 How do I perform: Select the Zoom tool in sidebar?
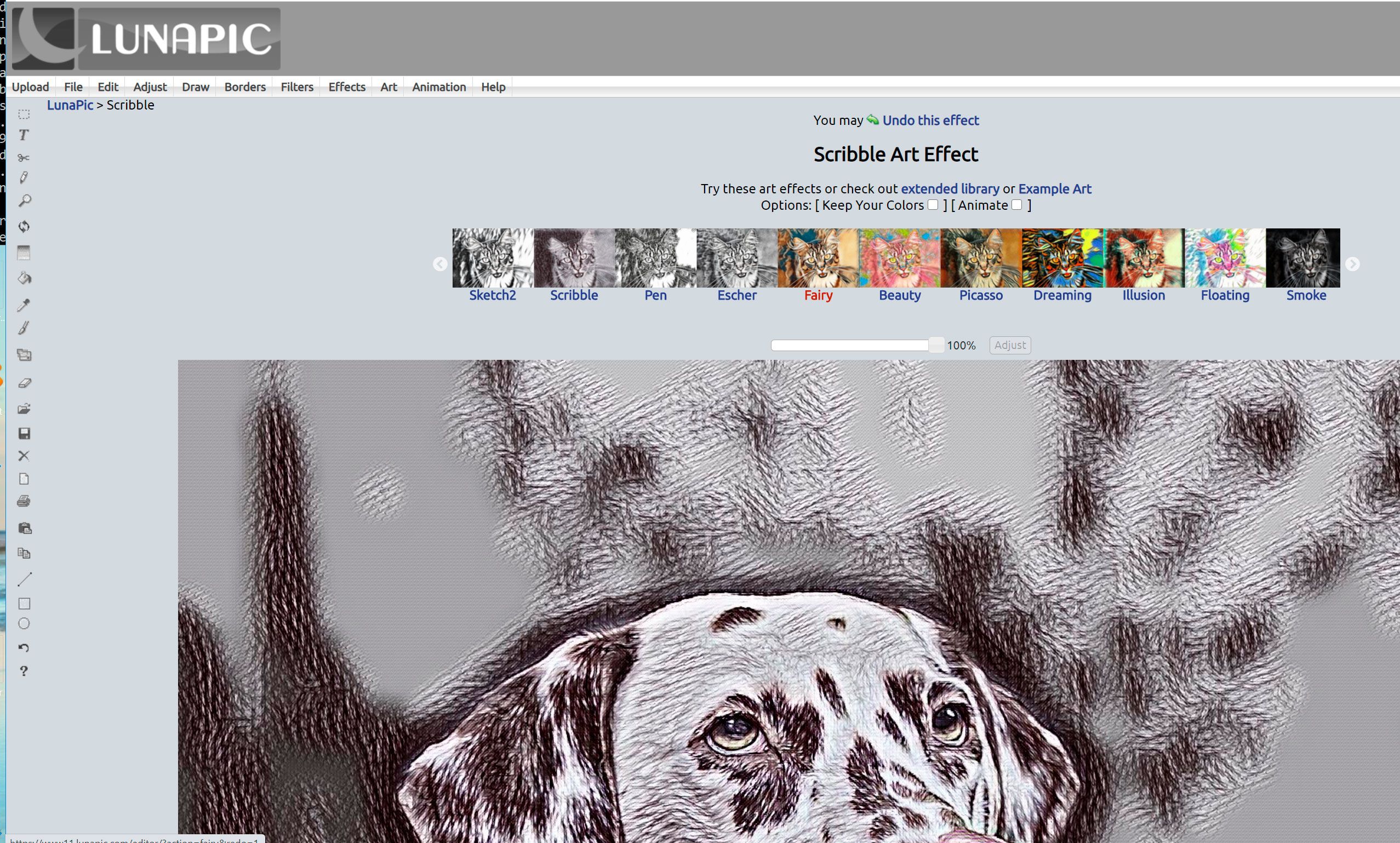pos(25,202)
